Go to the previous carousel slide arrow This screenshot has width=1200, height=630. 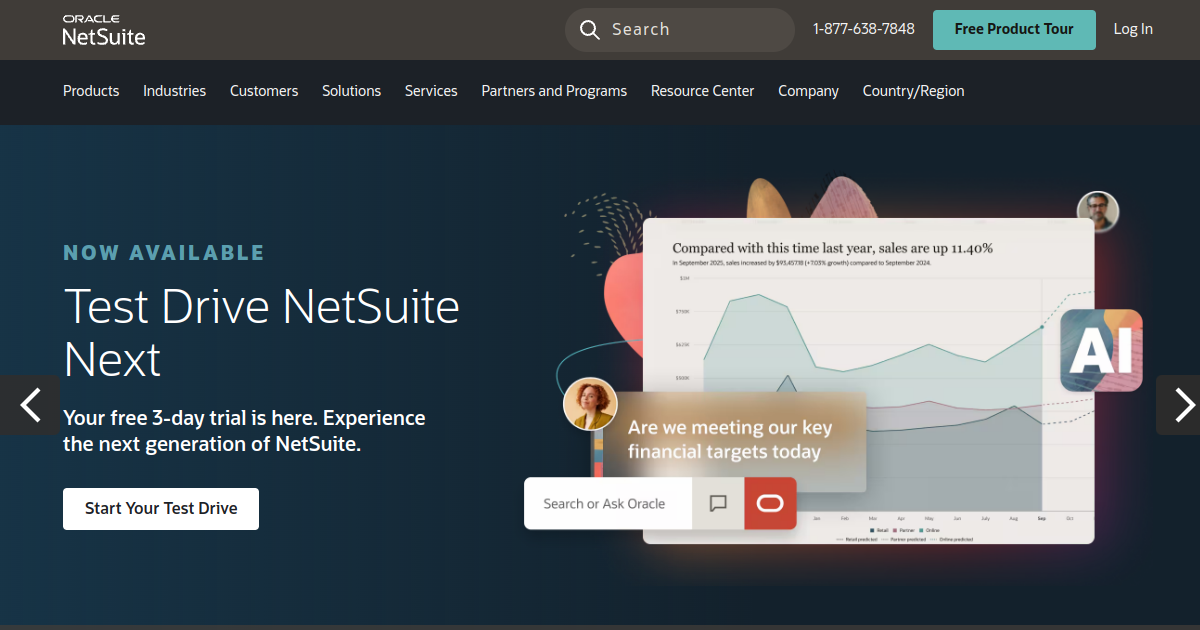pos(30,405)
